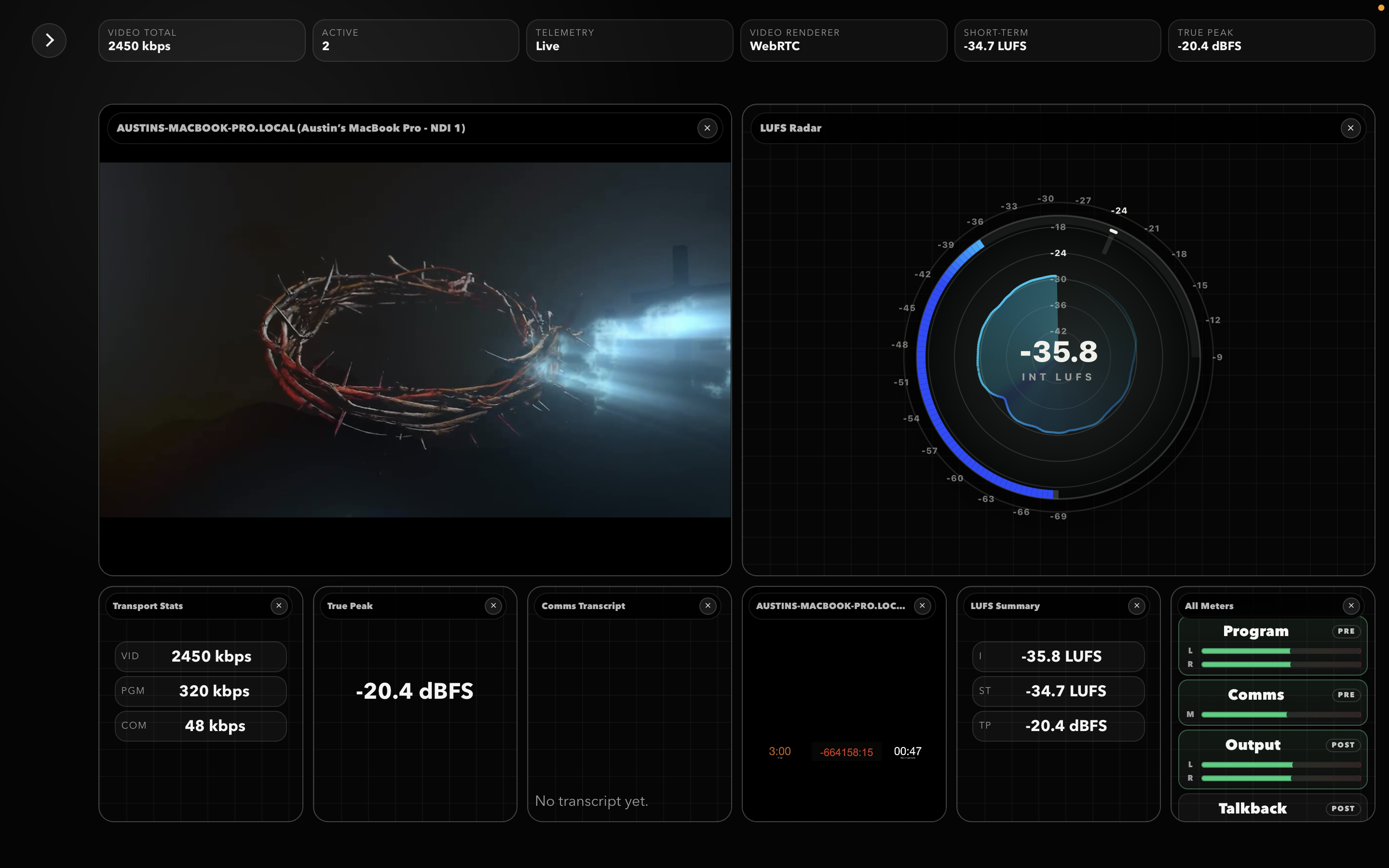
Task: Click the Program R channel meter bar
Action: tap(1281, 664)
